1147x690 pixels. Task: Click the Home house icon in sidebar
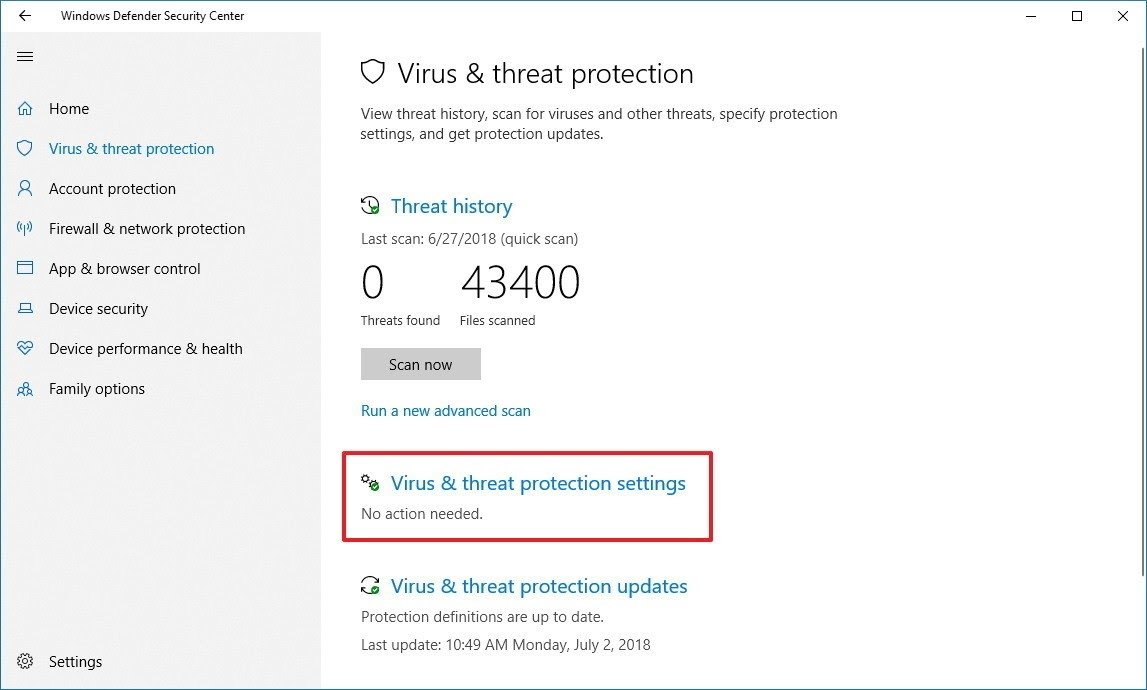pos(25,108)
